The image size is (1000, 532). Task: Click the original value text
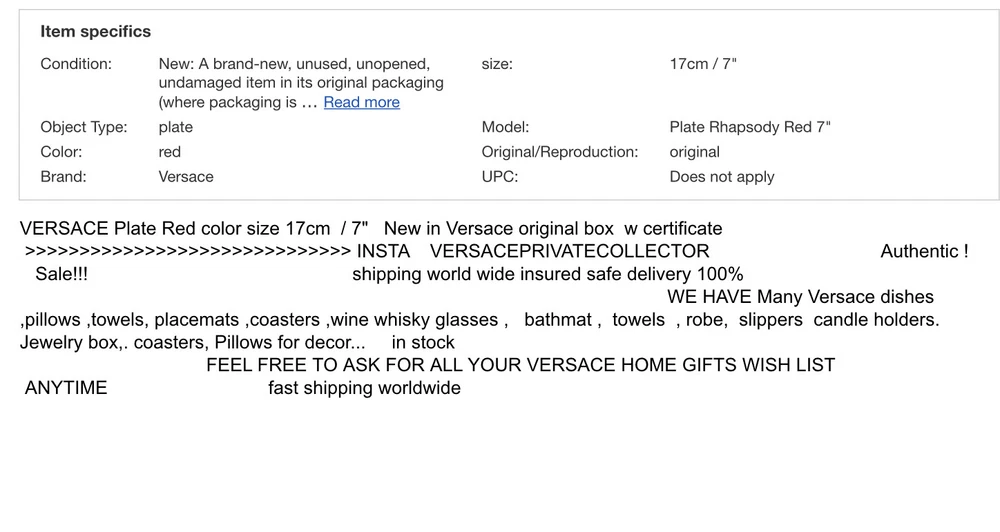(694, 152)
